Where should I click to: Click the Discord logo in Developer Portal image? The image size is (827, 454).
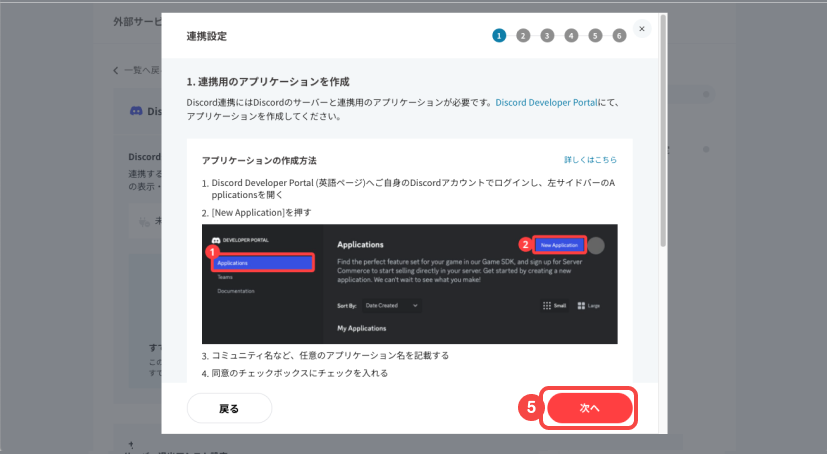(215, 241)
